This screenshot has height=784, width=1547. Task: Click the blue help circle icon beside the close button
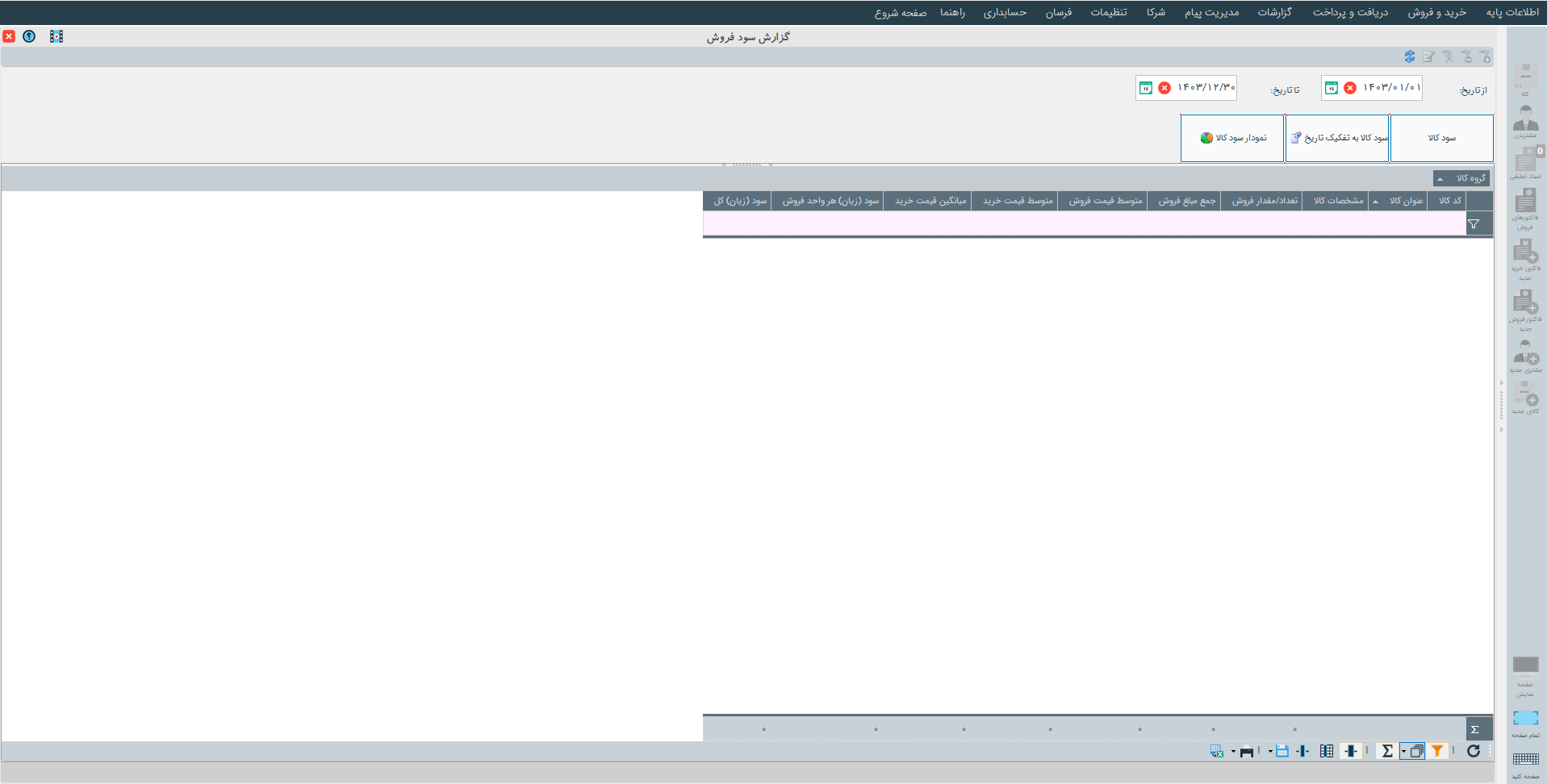[29, 36]
